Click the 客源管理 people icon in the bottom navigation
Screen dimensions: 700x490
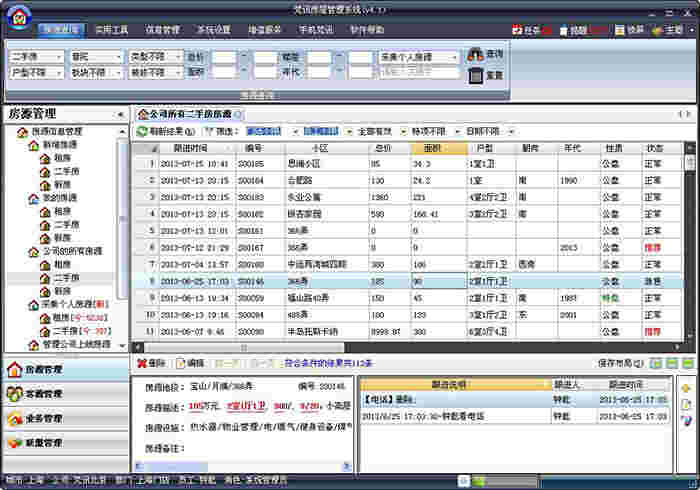(14, 394)
